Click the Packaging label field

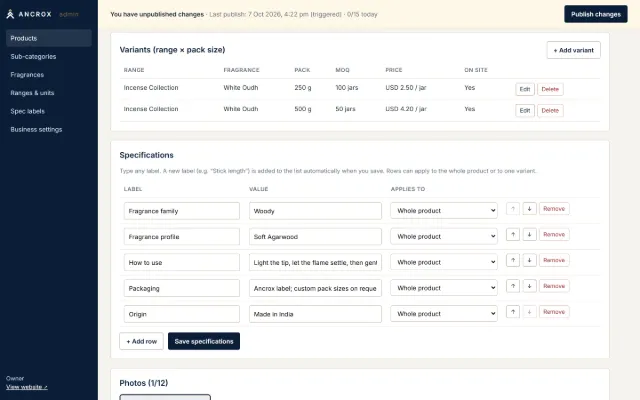pos(182,288)
